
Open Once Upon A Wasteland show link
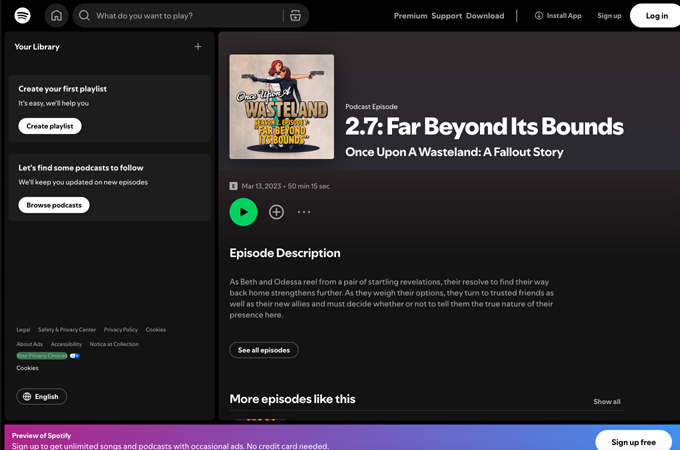pyautogui.click(x=454, y=152)
